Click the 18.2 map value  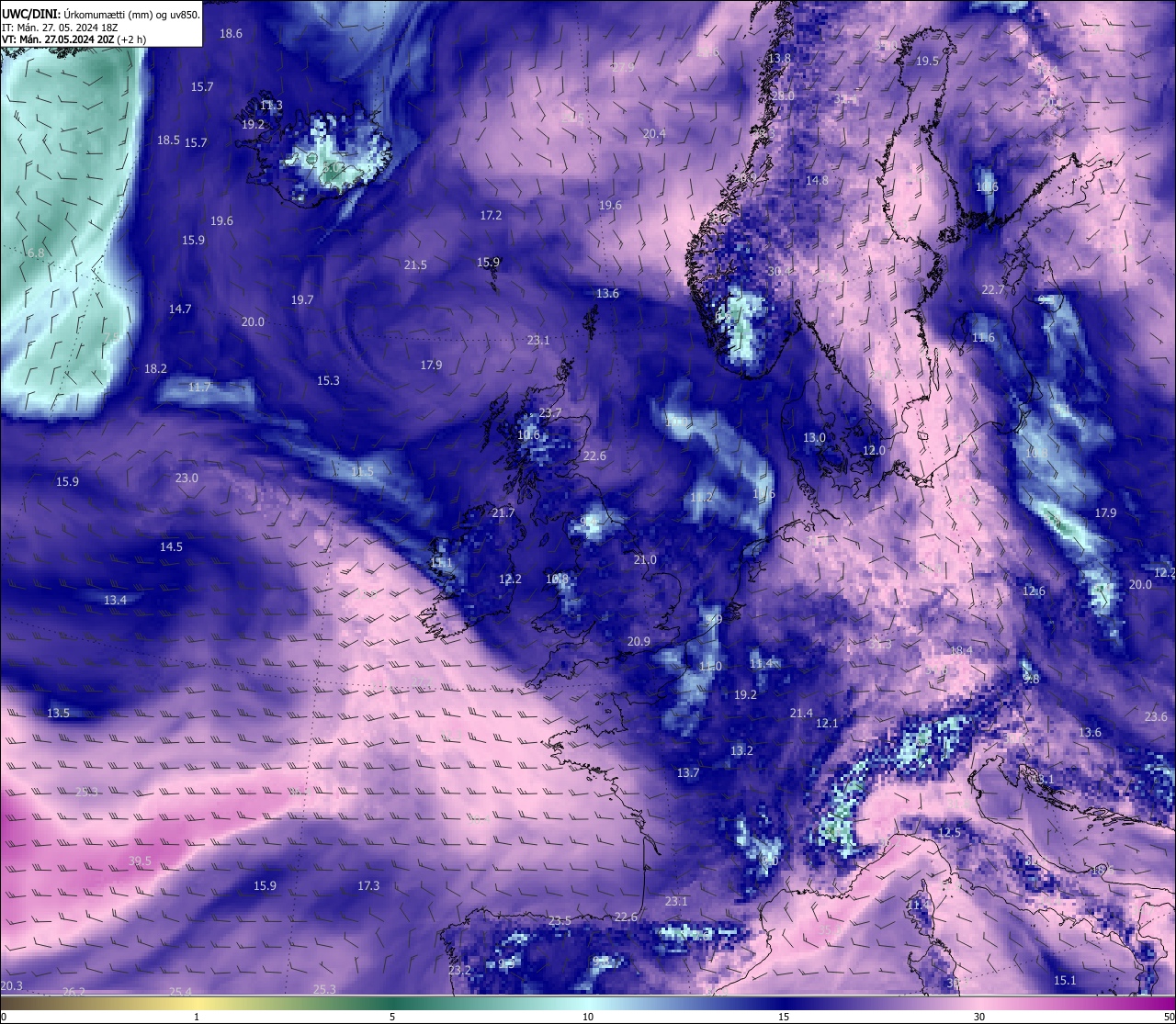tap(155, 369)
